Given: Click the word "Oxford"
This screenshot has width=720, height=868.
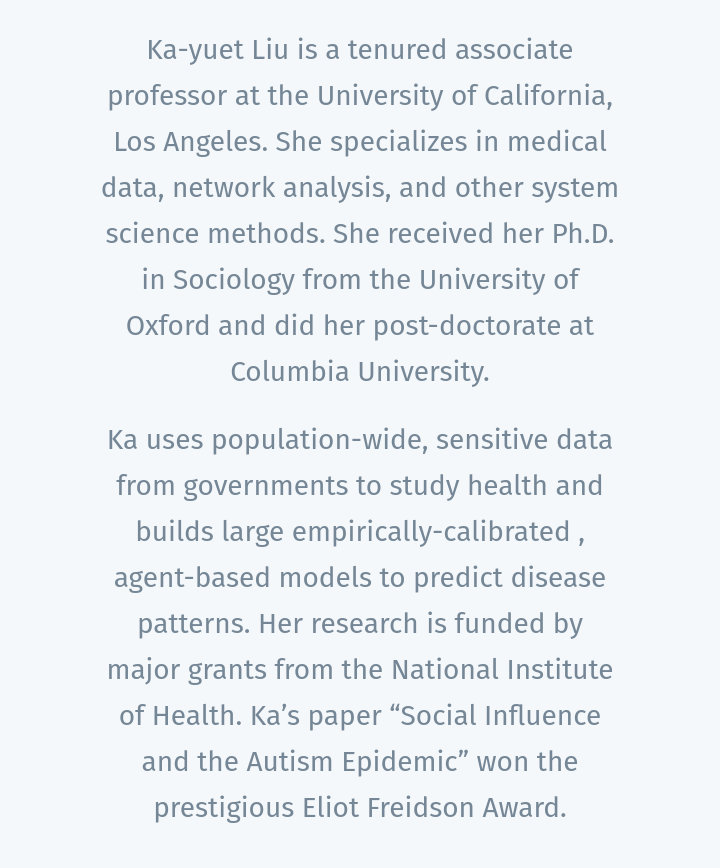Looking at the screenshot, I should 168,326.
